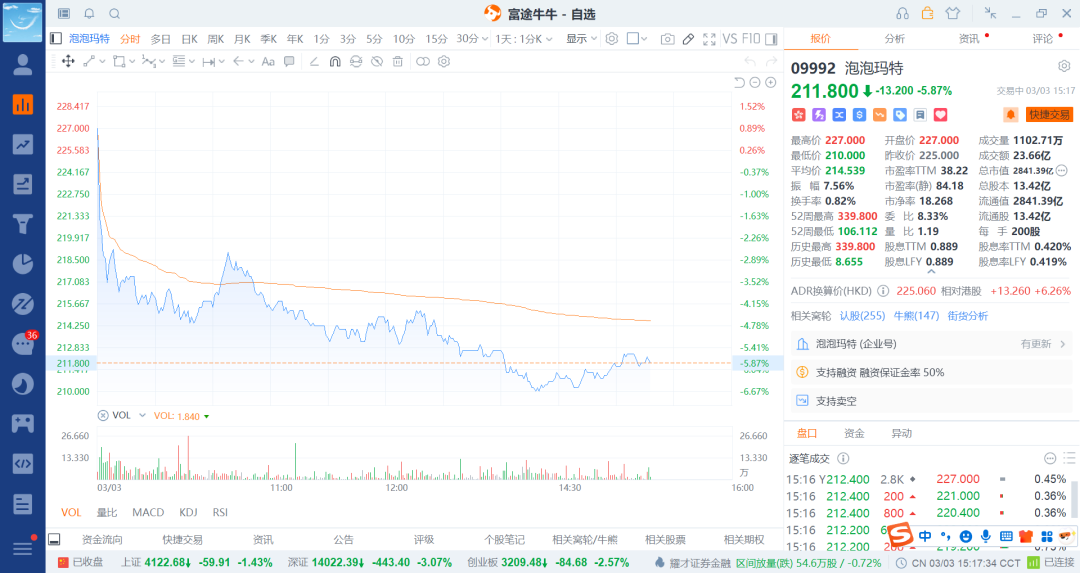The height and width of the screenshot is (573, 1080).
Task: Remove the VOL indicator with X circle
Action: tap(103, 415)
